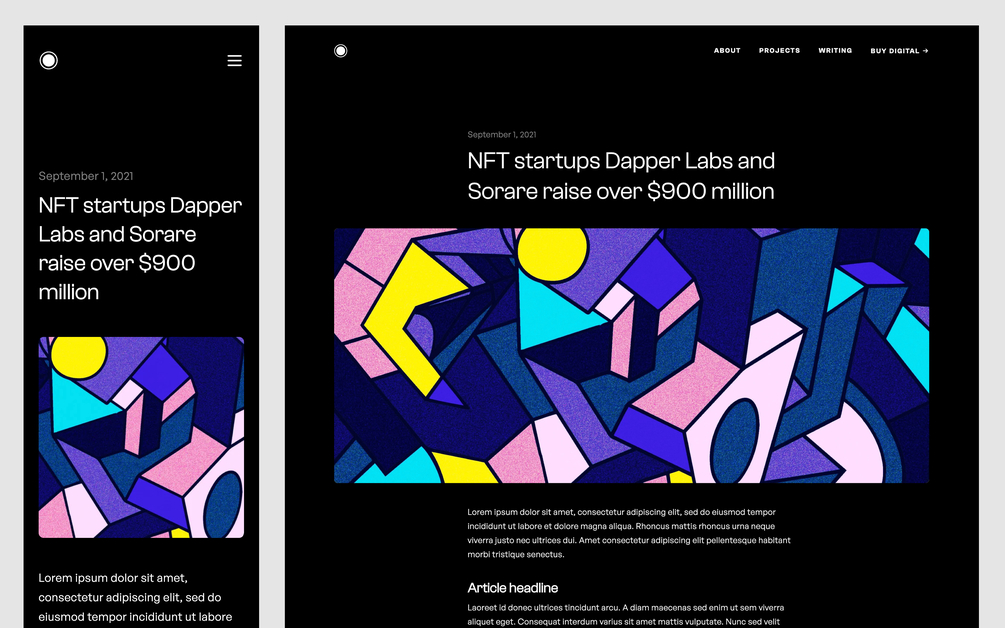
Task: Follow the BUY DIGITAL link
Action: coord(899,51)
